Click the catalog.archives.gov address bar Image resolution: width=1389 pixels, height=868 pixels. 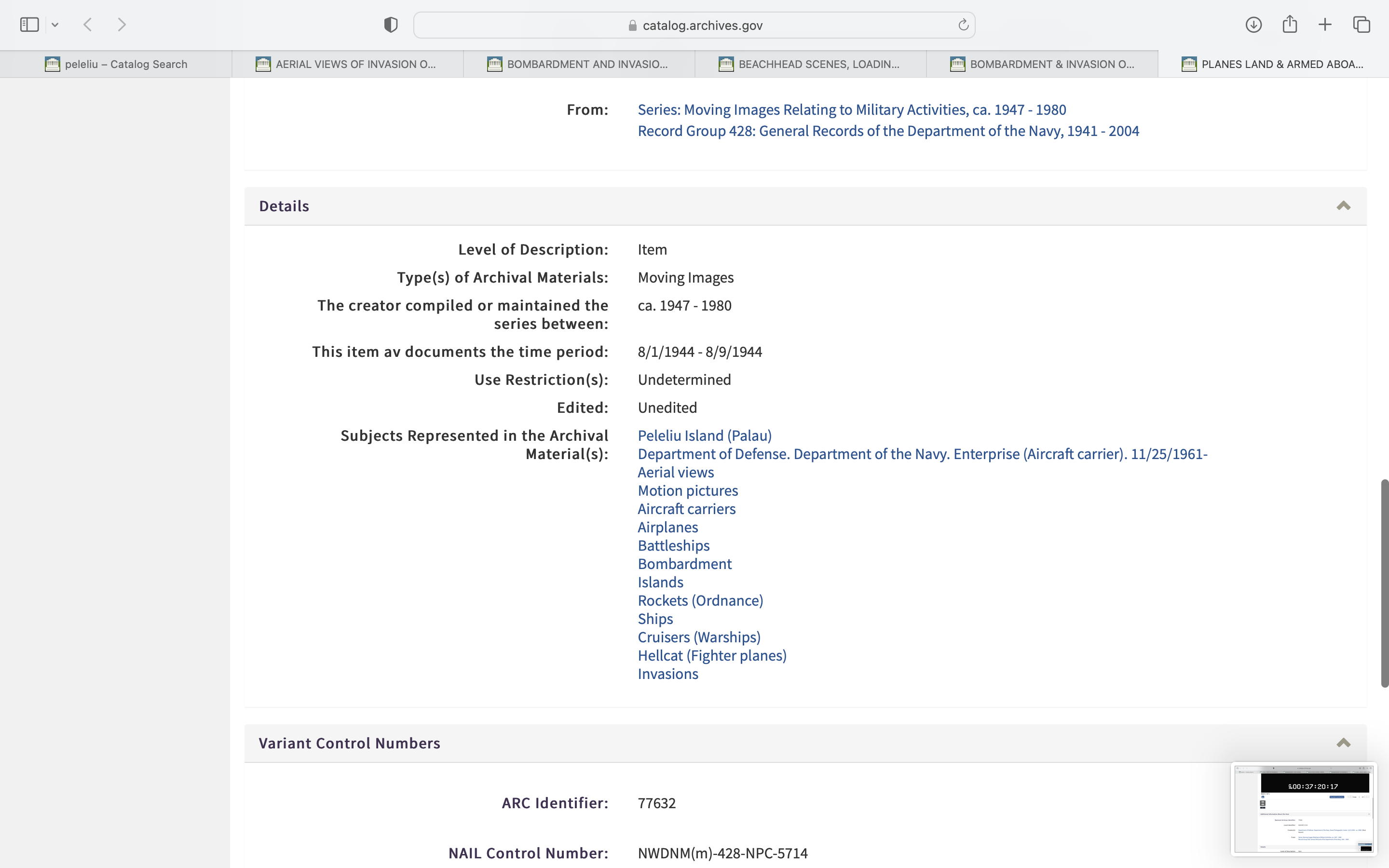pos(694,25)
